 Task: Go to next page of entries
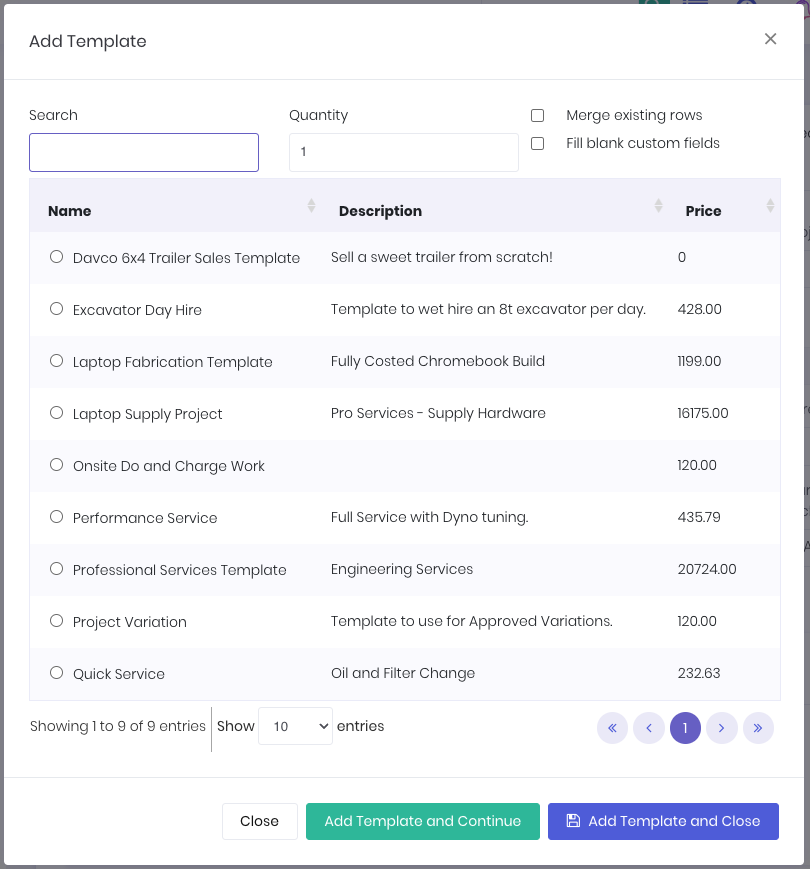click(x=722, y=728)
